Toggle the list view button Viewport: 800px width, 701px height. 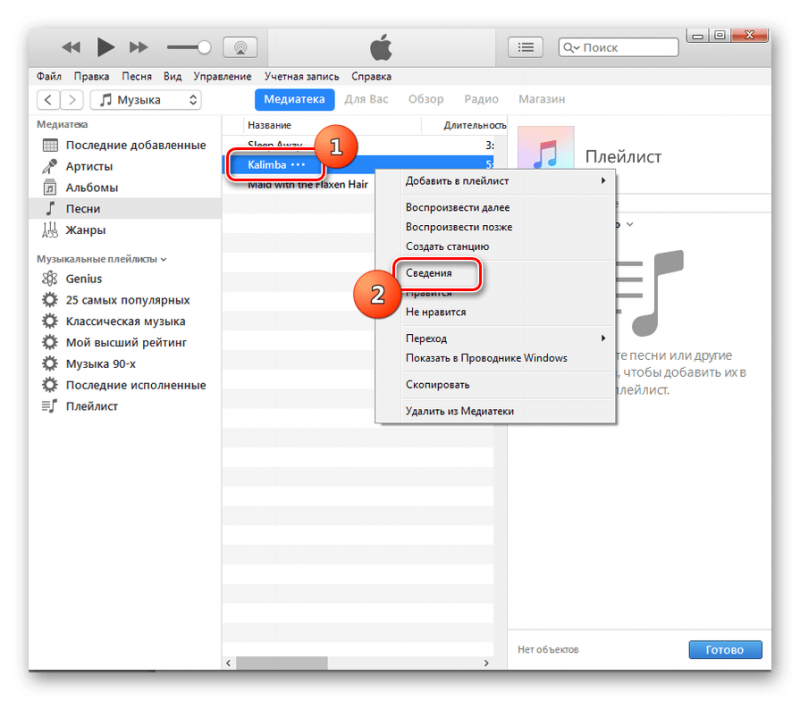point(527,47)
